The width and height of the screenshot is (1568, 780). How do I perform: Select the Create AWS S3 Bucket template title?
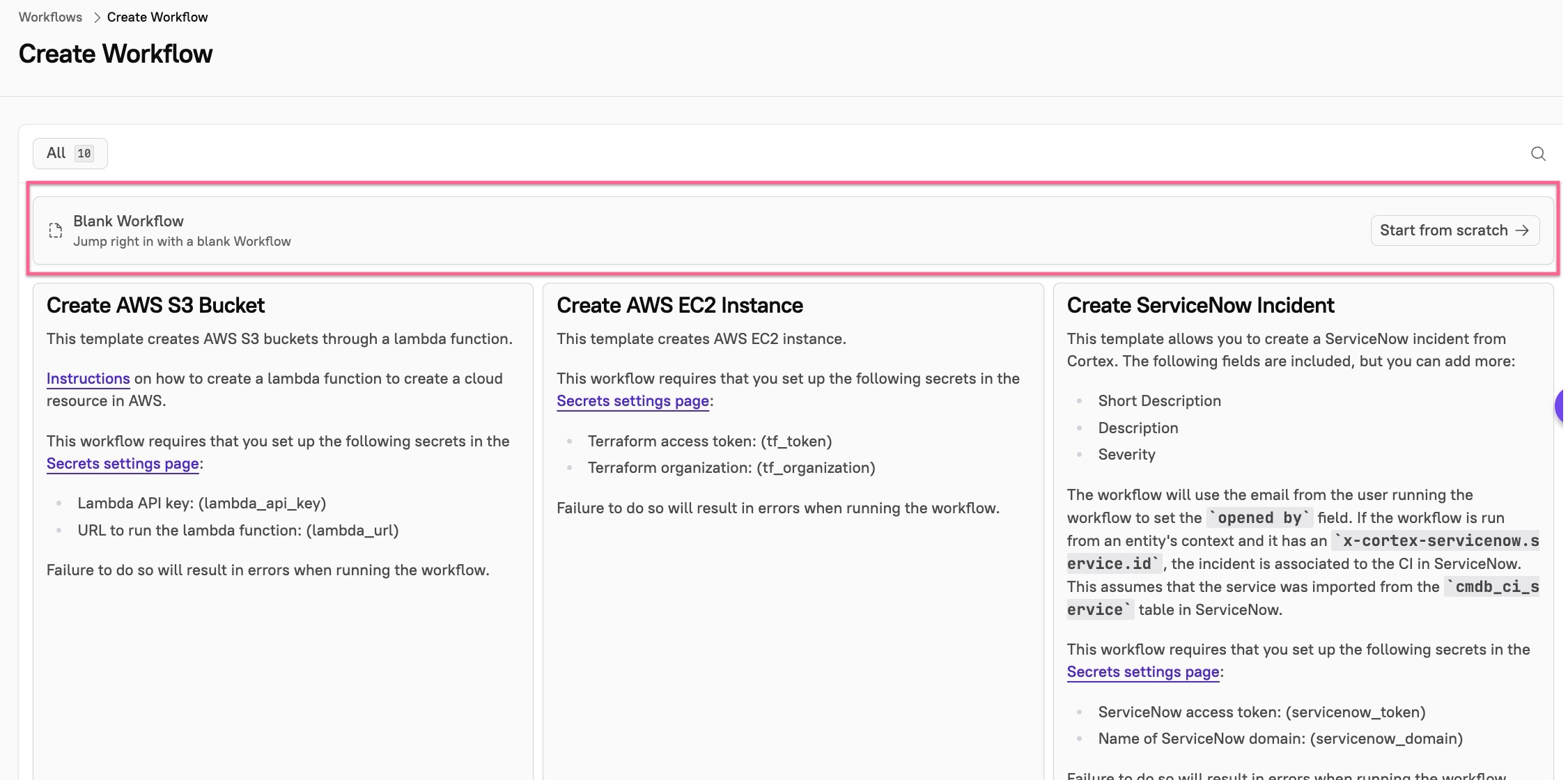coord(155,305)
